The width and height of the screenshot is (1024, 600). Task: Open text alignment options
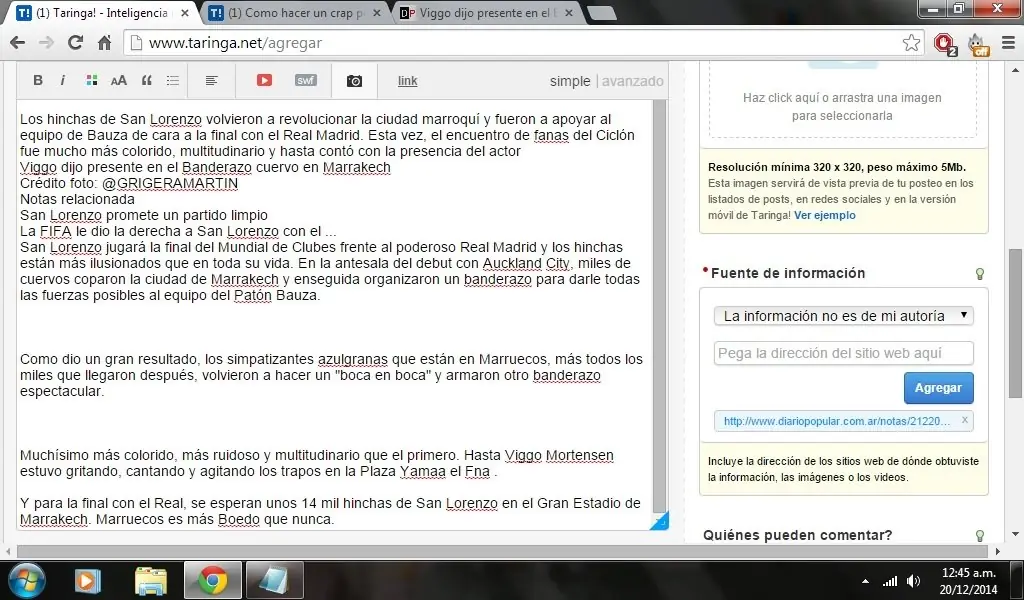click(x=212, y=80)
